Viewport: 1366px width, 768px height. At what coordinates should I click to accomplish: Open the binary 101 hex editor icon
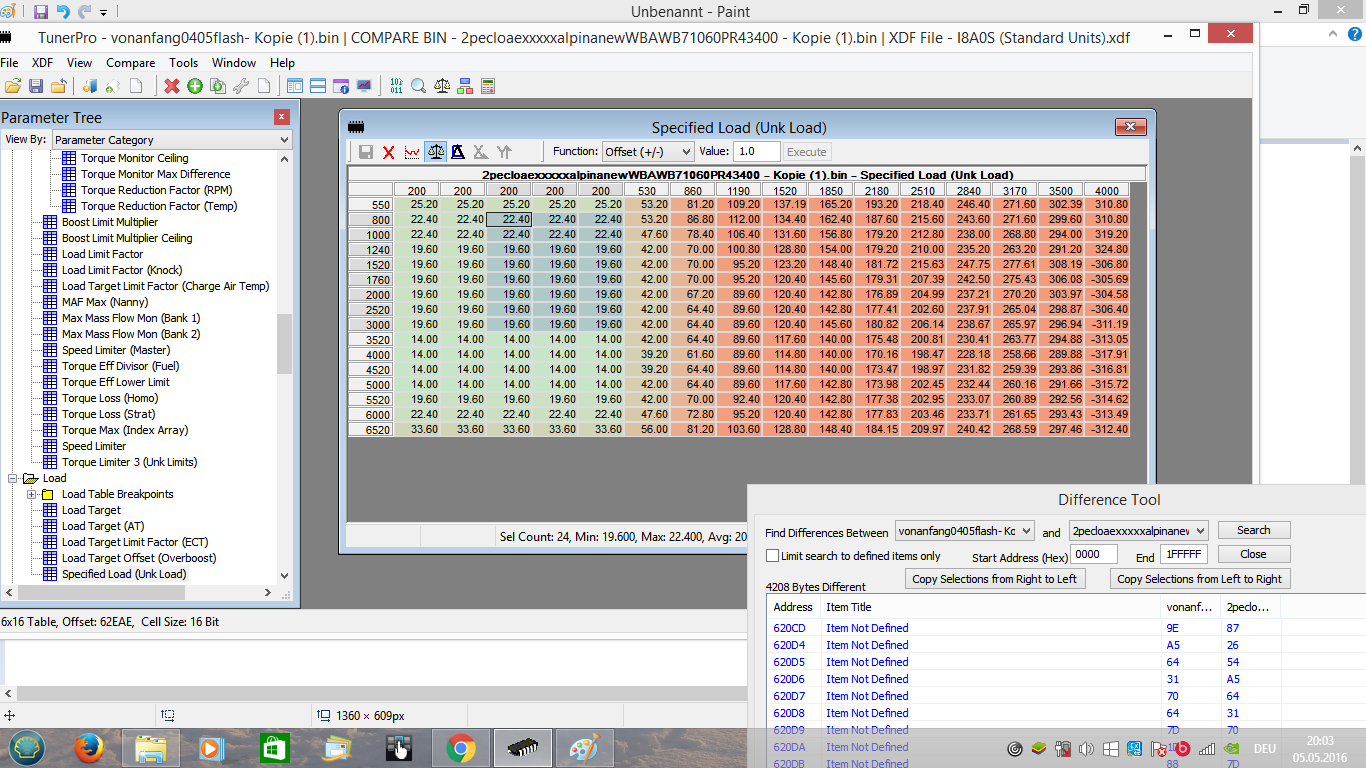[396, 86]
